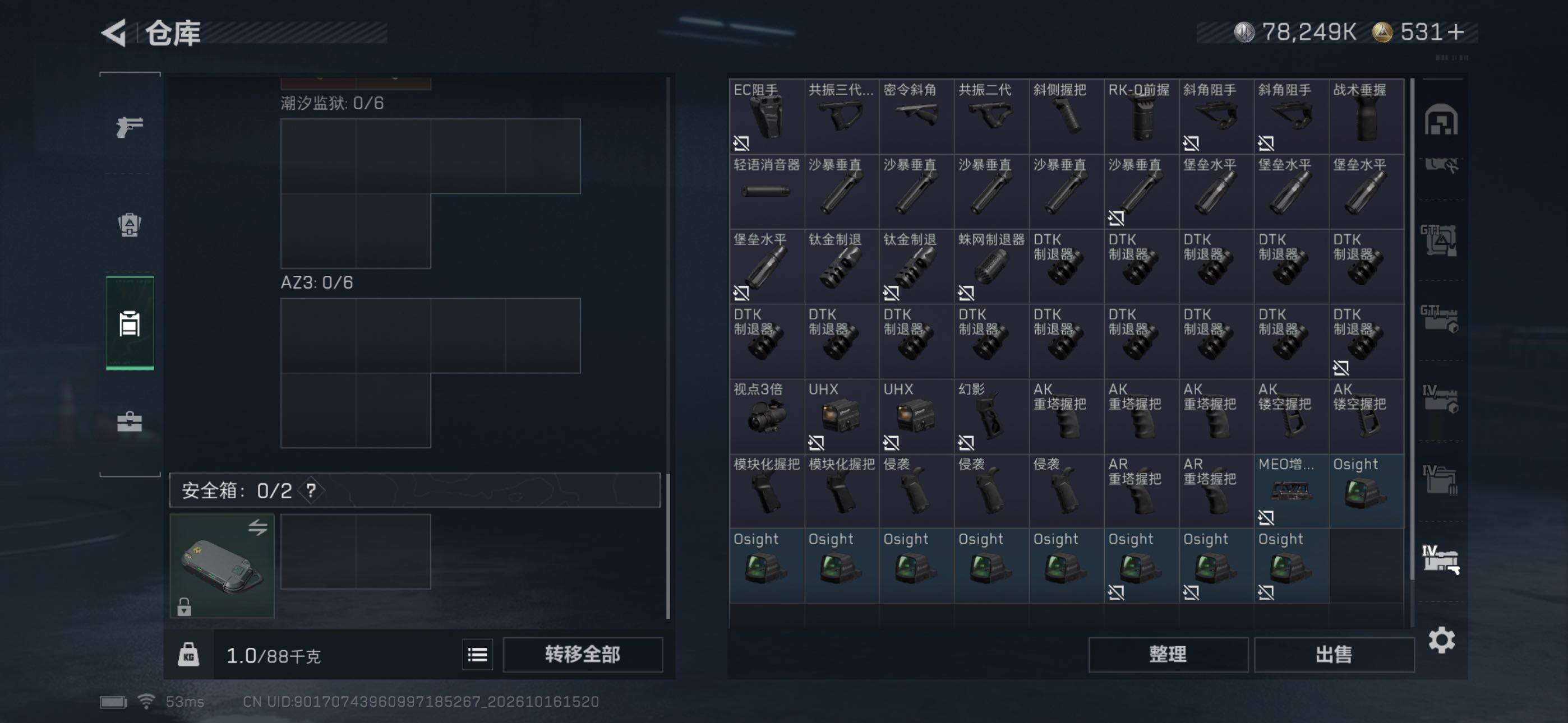Click the 整理 sort button
Screen dimensions: 1568x723
pyautogui.click(x=1168, y=654)
